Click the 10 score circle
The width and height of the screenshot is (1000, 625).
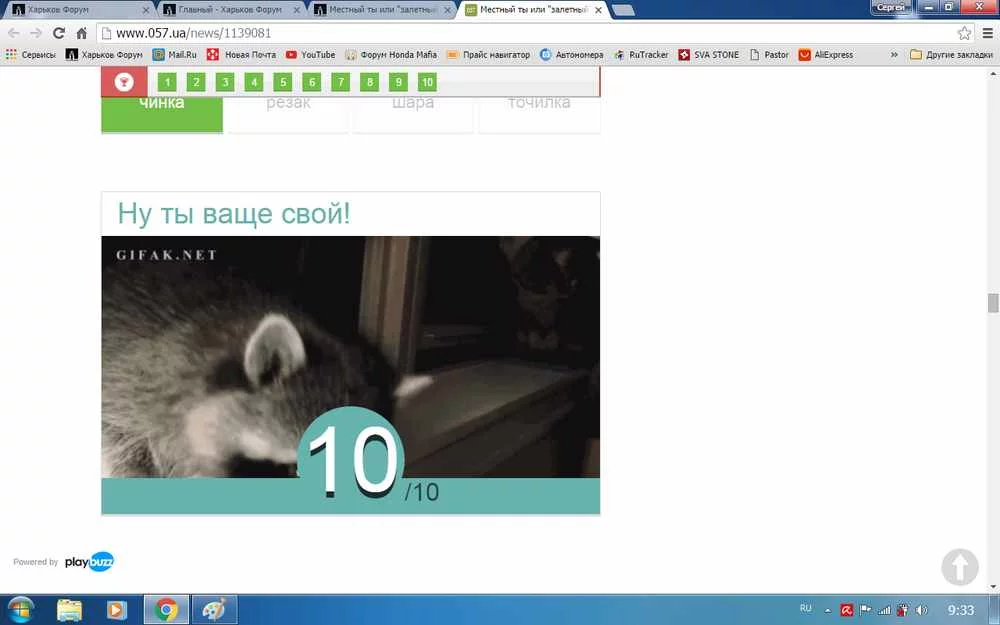[x=351, y=459]
